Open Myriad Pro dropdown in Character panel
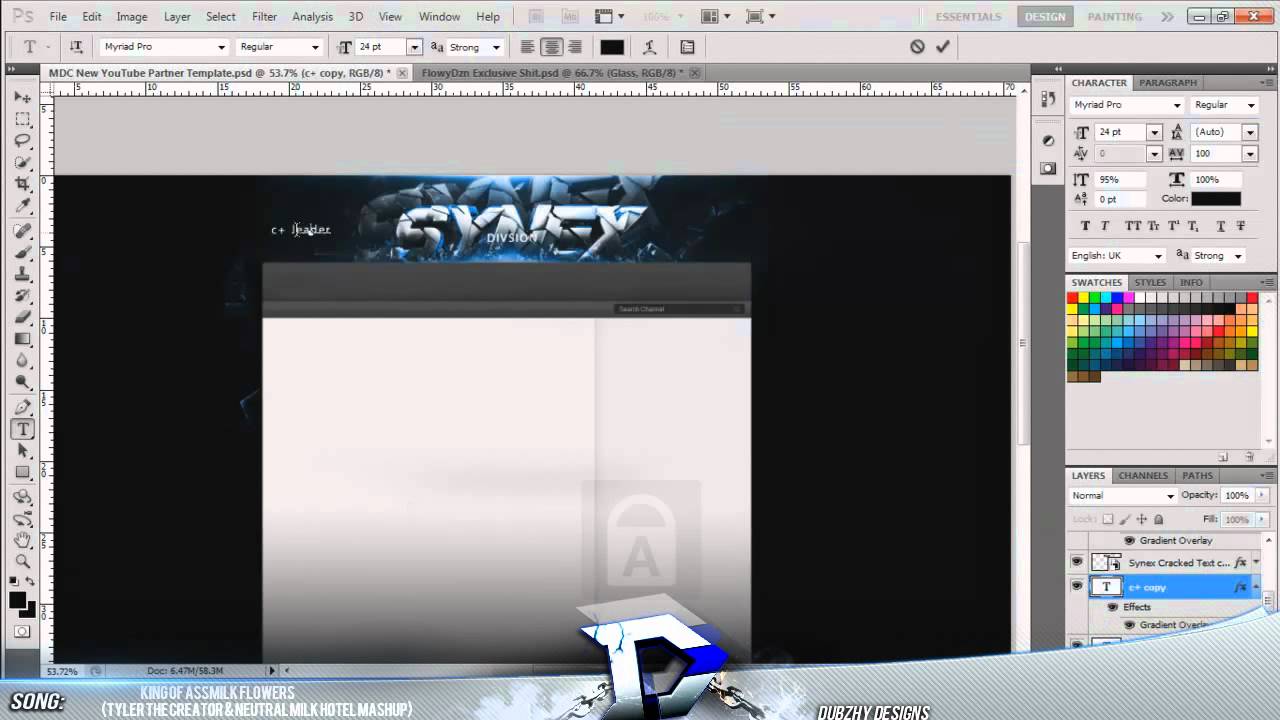 pos(1176,105)
